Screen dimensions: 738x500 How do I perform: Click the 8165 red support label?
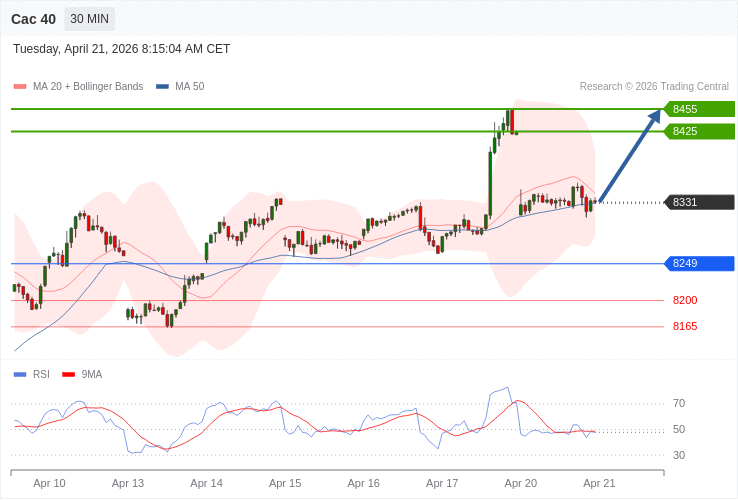(x=685, y=326)
